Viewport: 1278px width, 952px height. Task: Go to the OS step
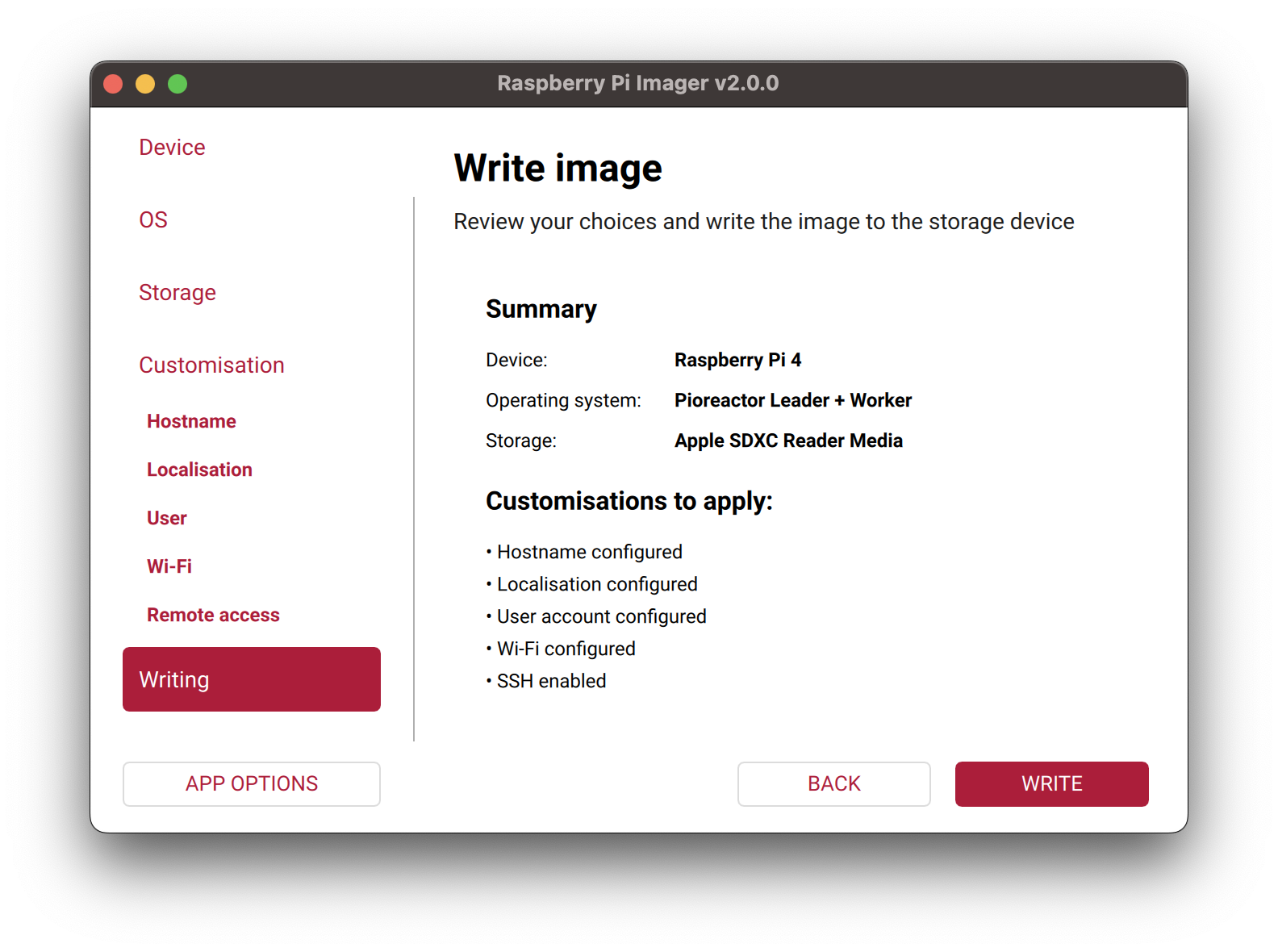pyautogui.click(x=153, y=219)
